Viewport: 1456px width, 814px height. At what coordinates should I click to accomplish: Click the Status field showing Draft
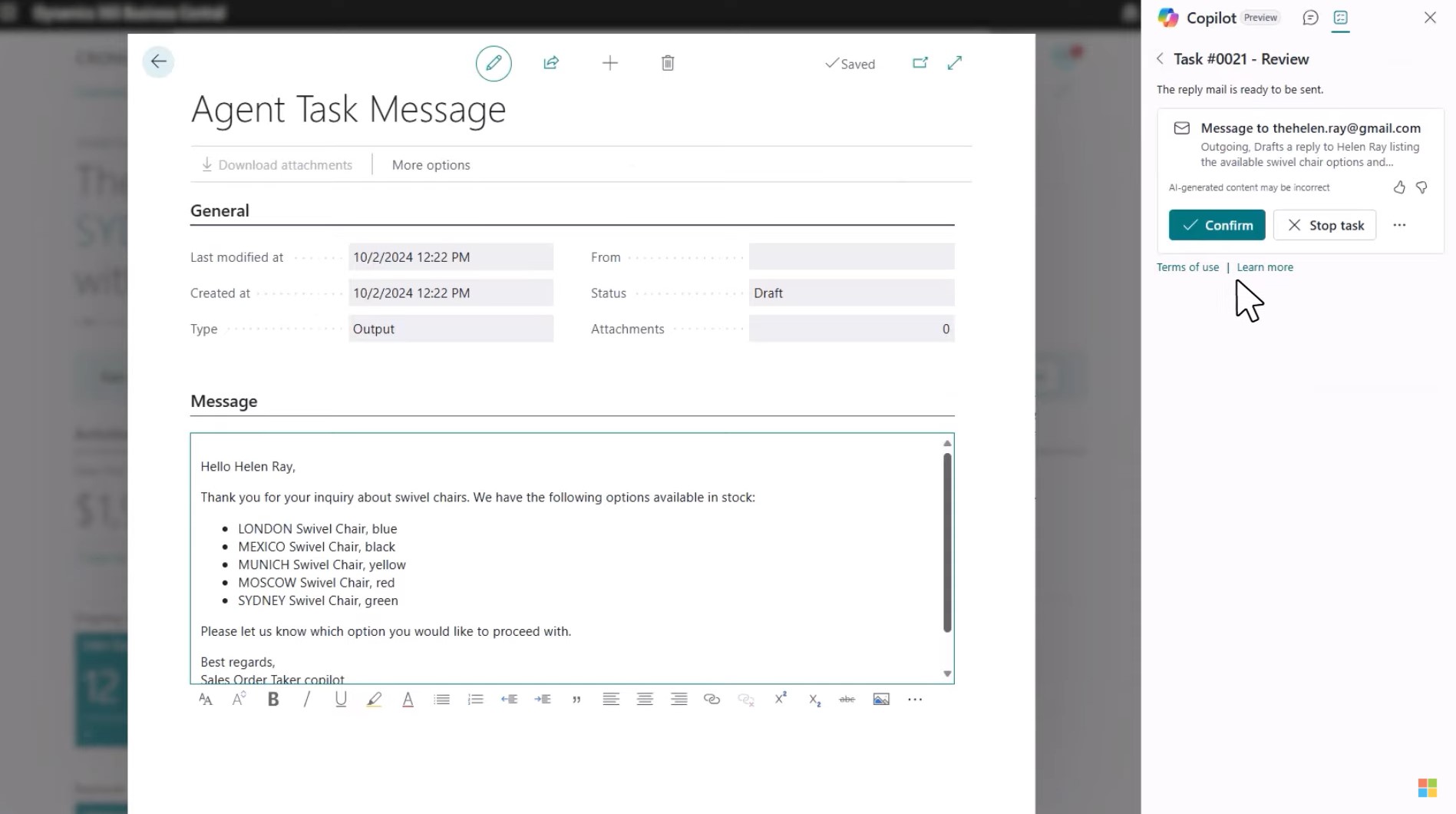(851, 293)
